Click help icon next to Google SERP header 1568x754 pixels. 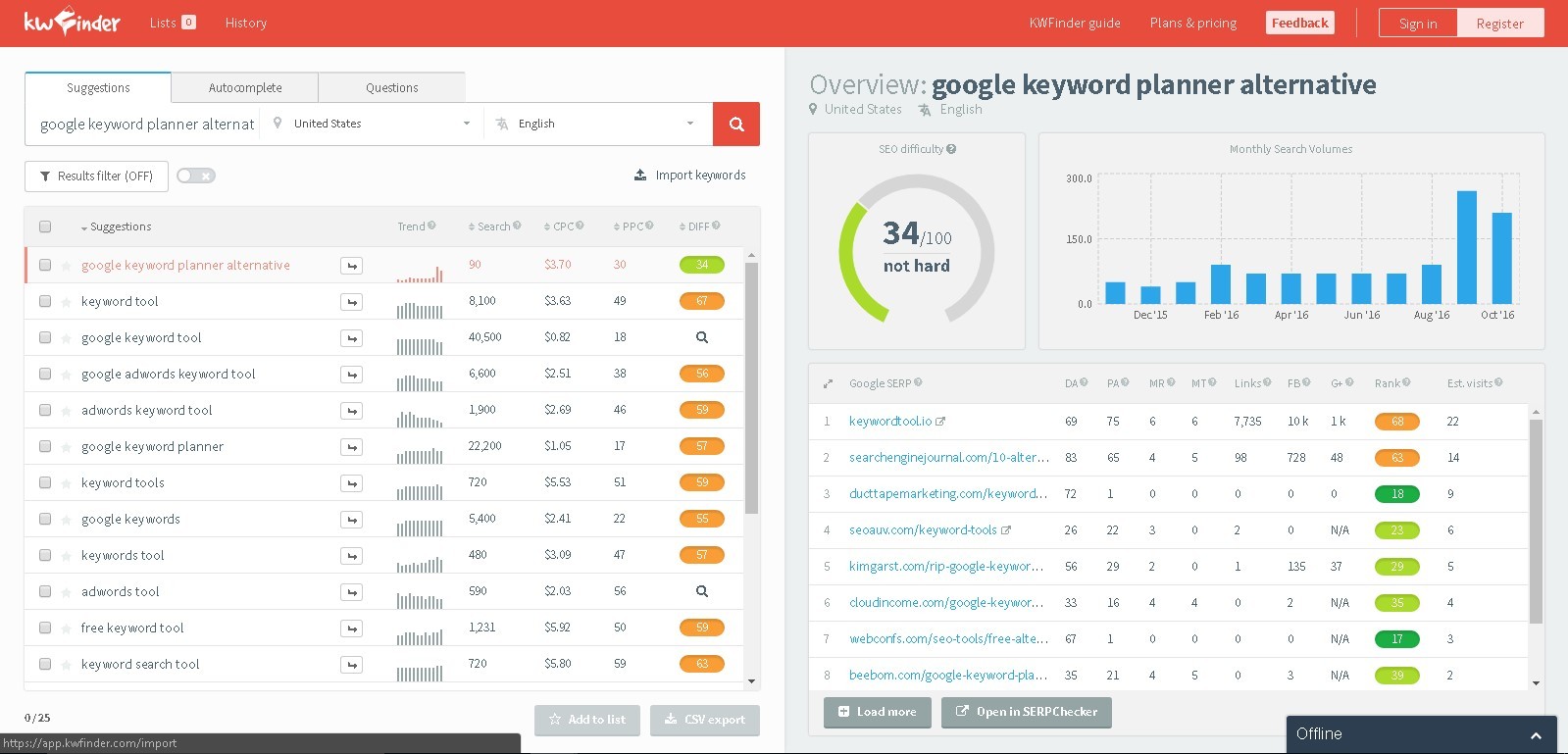[918, 382]
